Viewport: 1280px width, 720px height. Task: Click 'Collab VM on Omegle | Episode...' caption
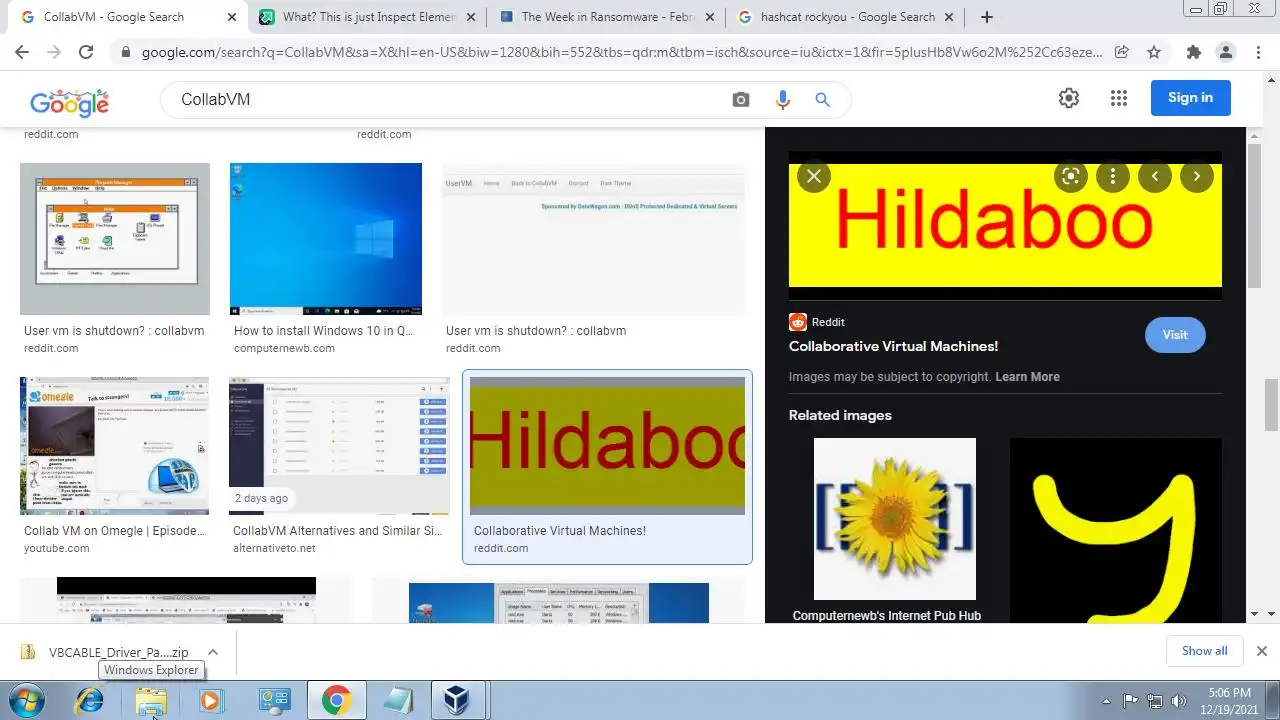coord(114,531)
